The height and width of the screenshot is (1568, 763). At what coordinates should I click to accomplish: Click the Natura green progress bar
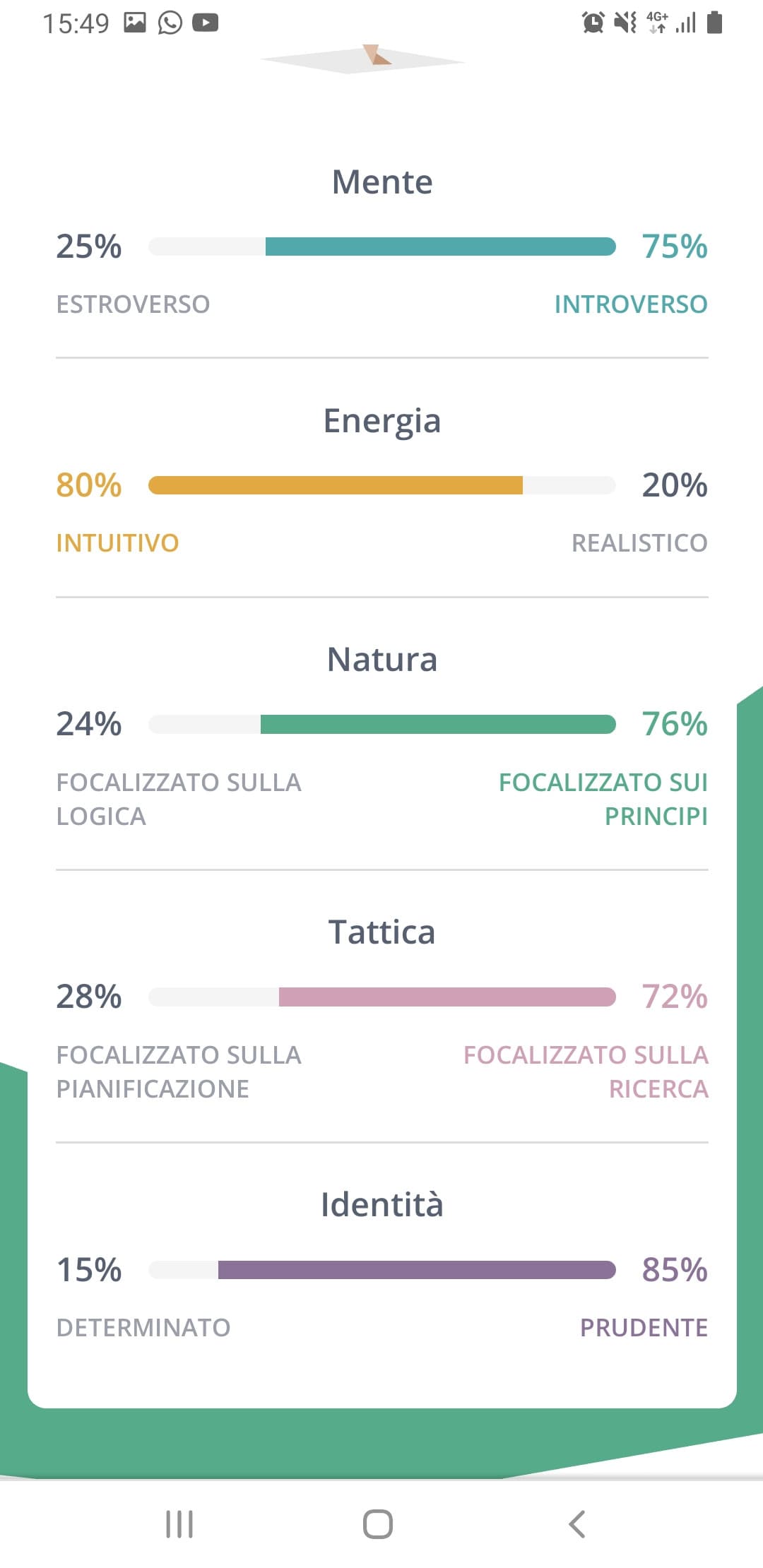coord(382,724)
